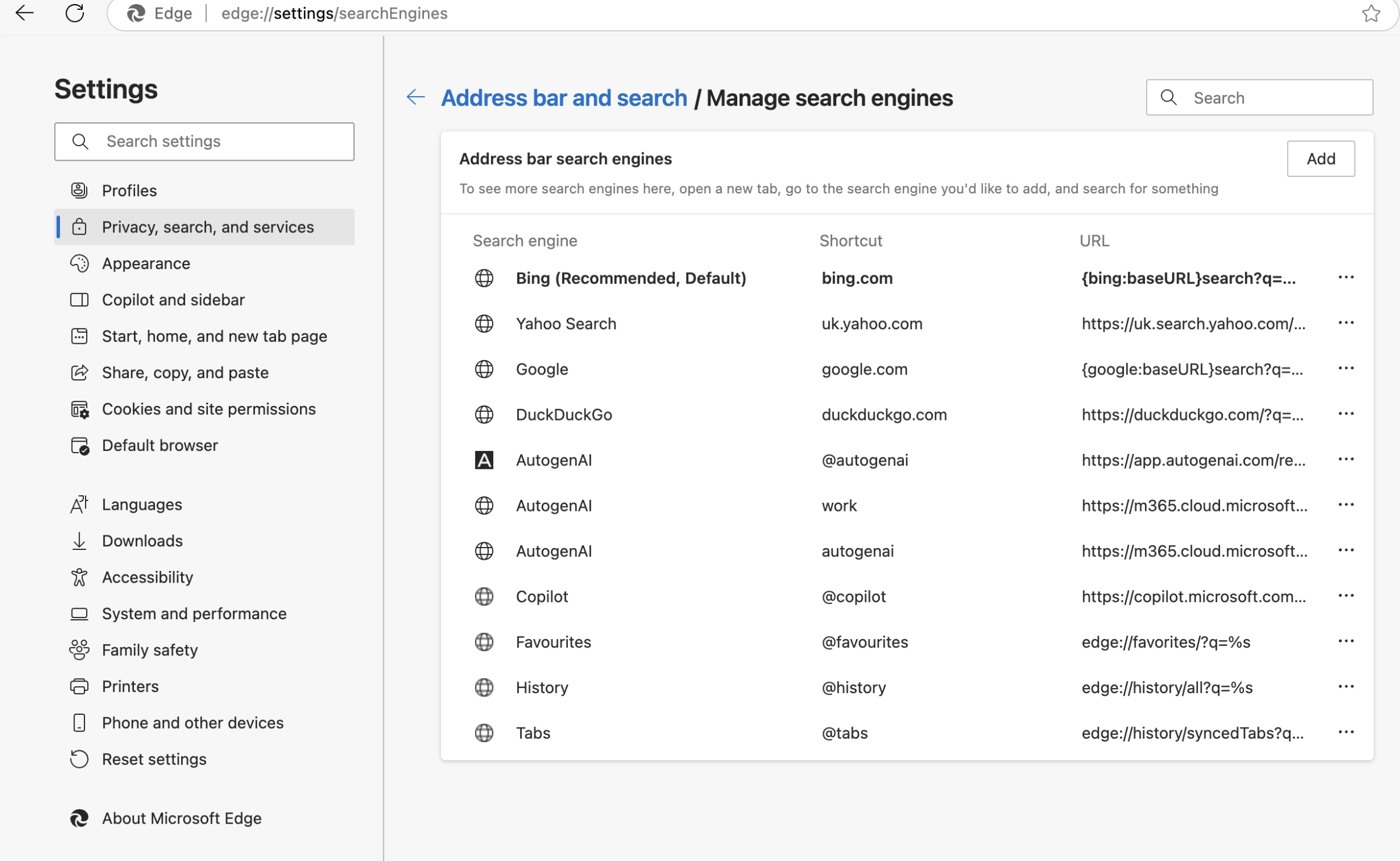This screenshot has height=861, width=1400.
Task: Open Reset settings
Action: click(204, 759)
